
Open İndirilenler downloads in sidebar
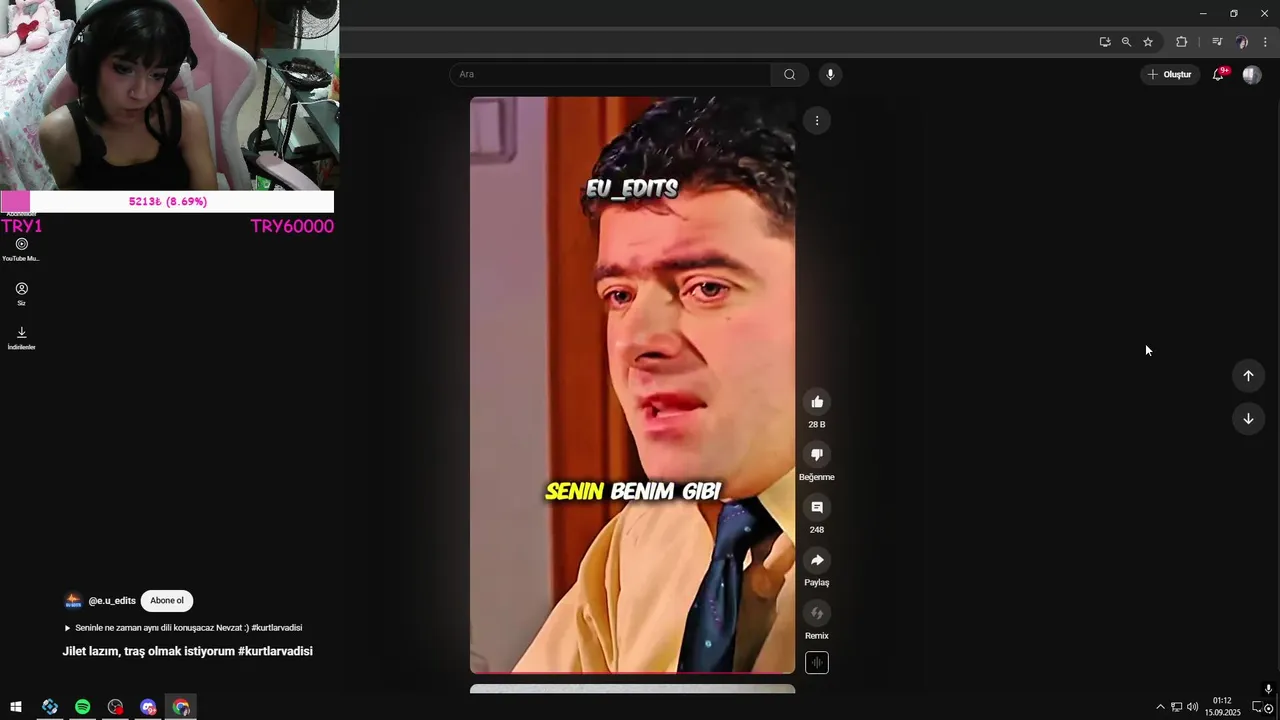point(21,337)
